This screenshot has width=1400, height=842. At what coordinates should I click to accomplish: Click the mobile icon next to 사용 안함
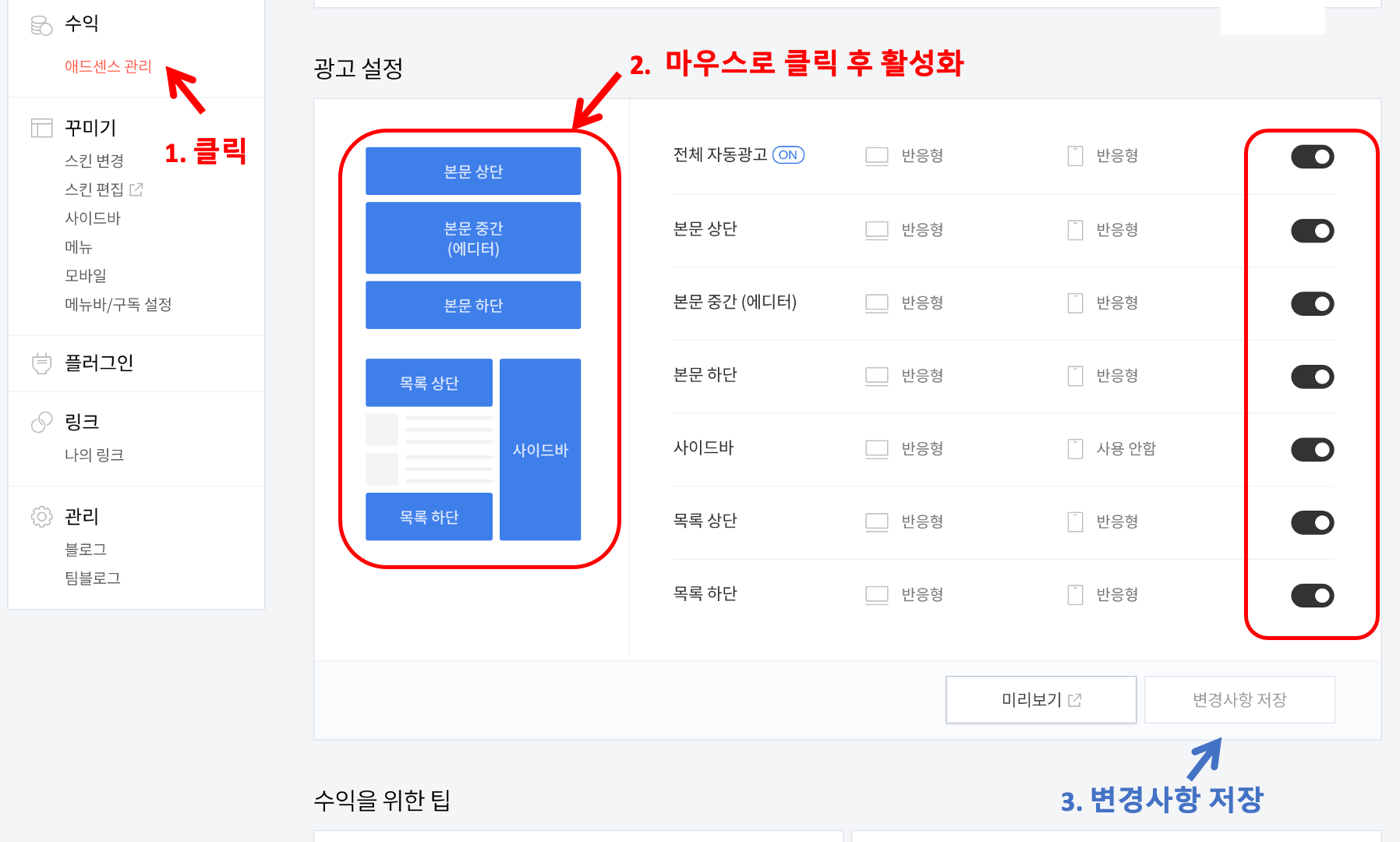[x=1075, y=449]
